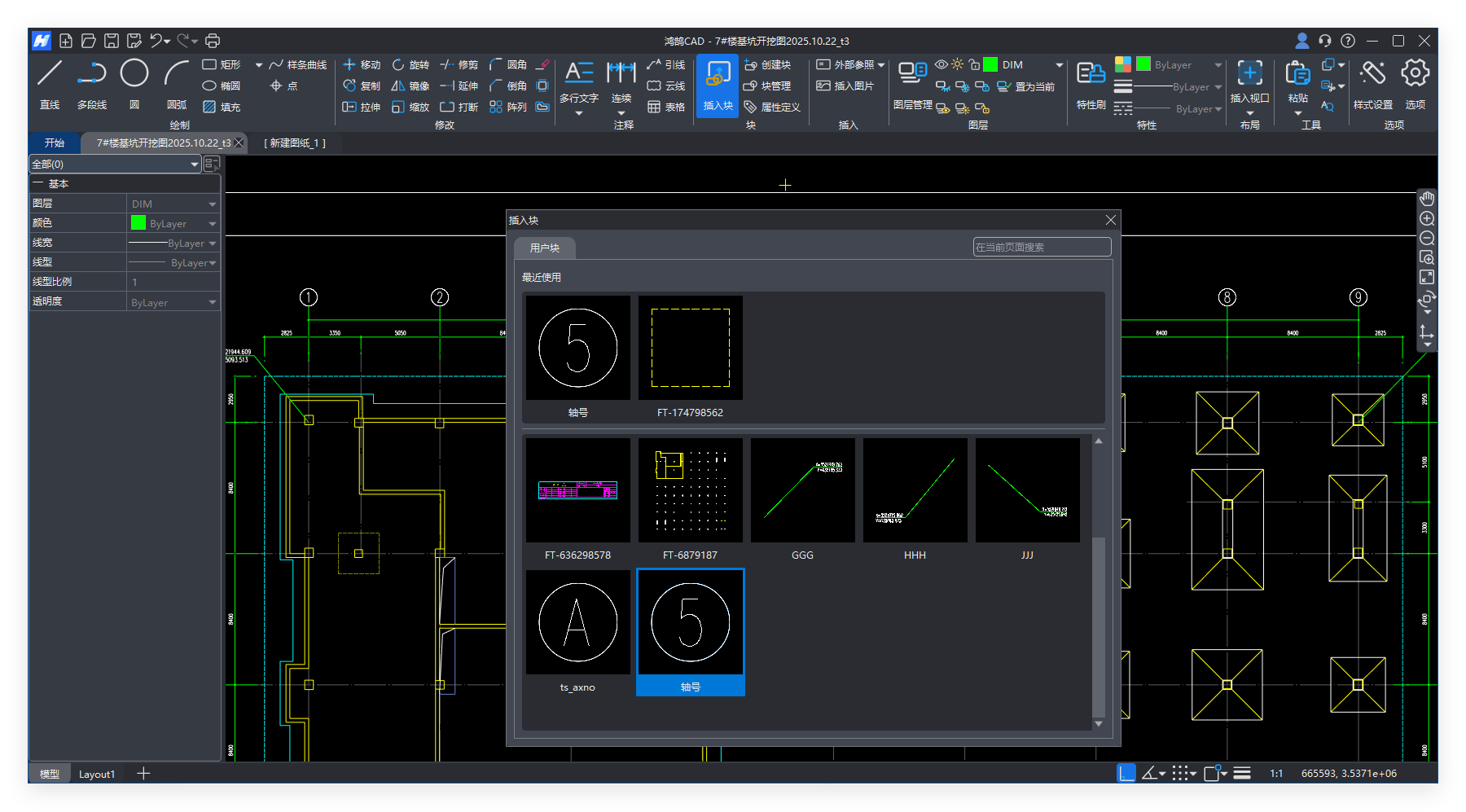Click the Create Block (创建块) button

coord(767,64)
